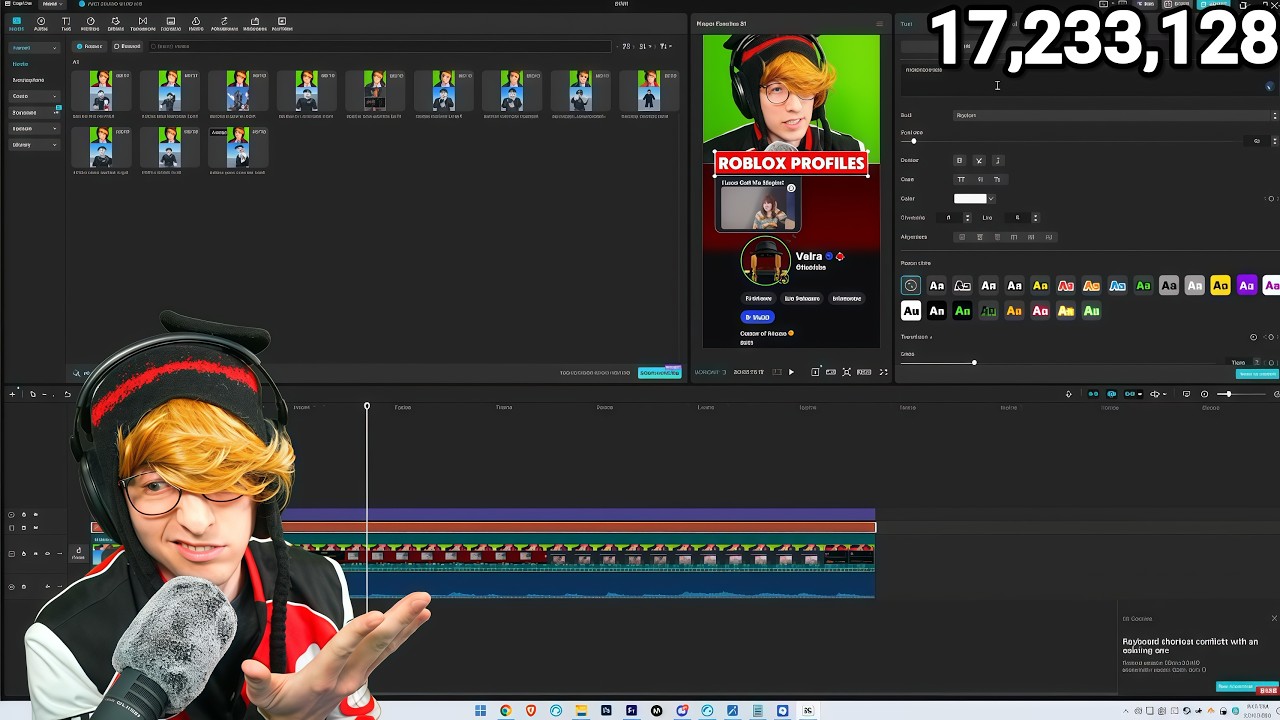Toggle the keyframe diamond beside Color row
Viewport: 1280px width, 720px height.
click(x=1271, y=199)
